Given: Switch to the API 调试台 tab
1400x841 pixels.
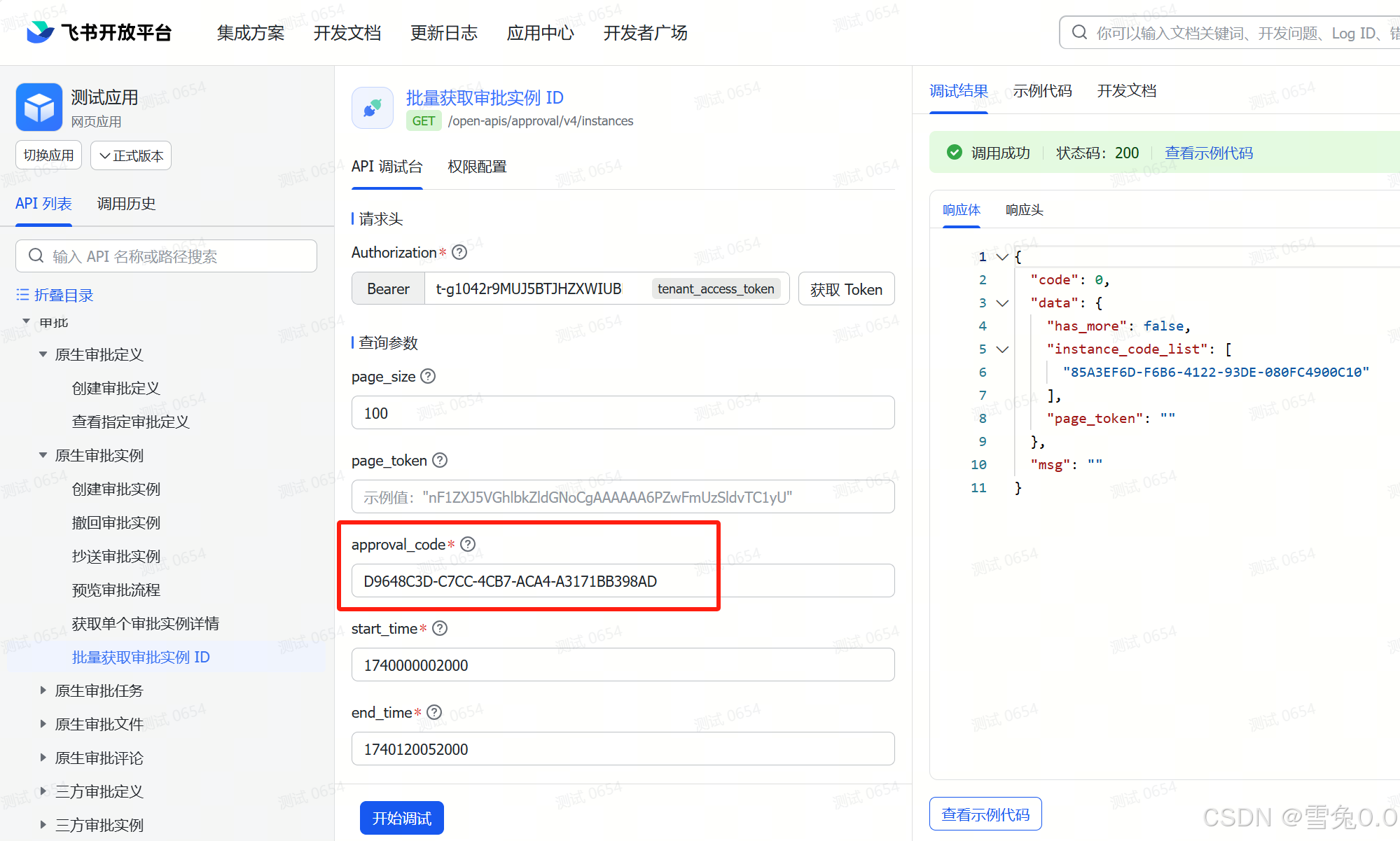Looking at the screenshot, I should [387, 167].
